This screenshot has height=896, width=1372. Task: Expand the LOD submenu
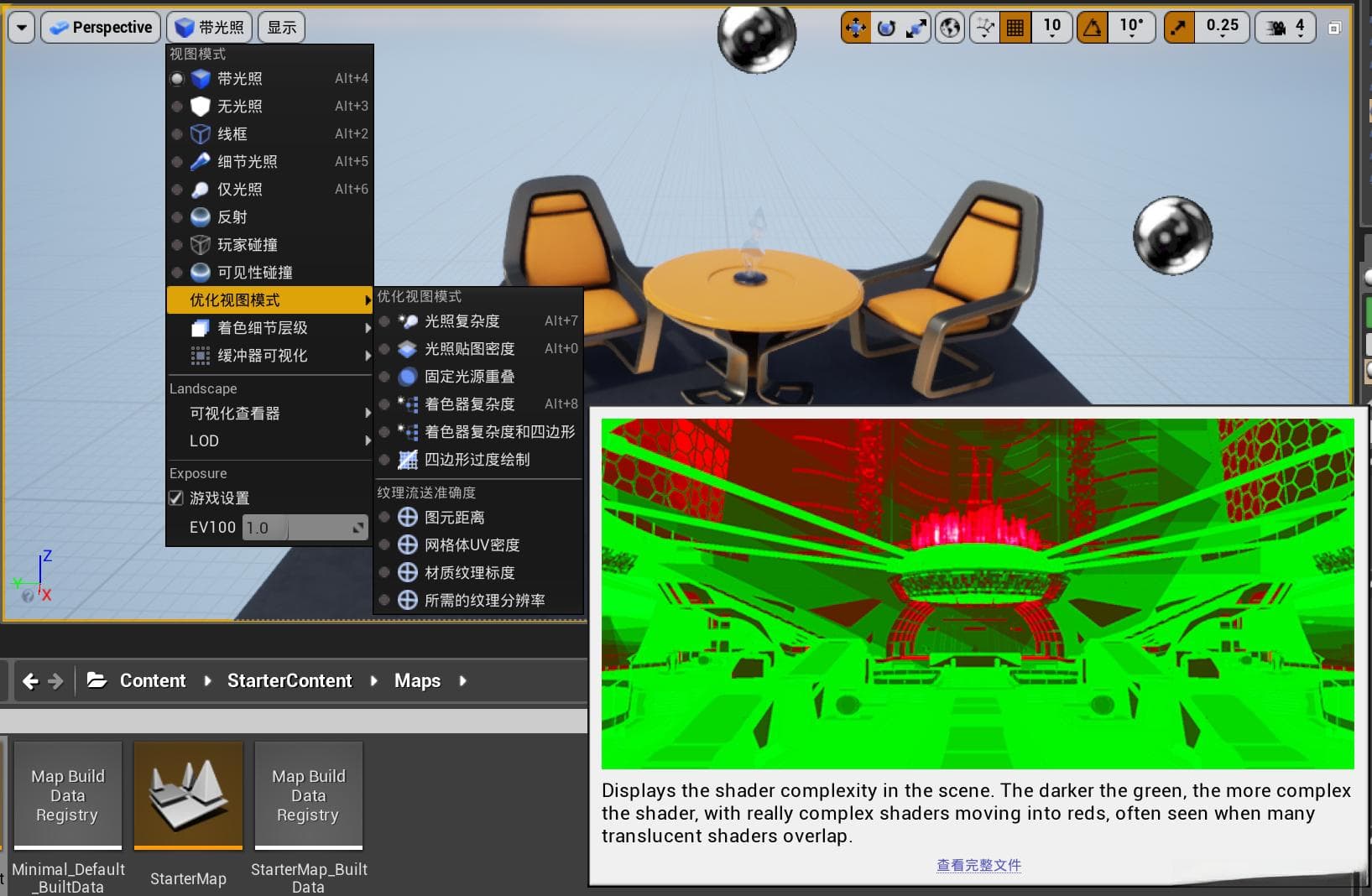269,441
